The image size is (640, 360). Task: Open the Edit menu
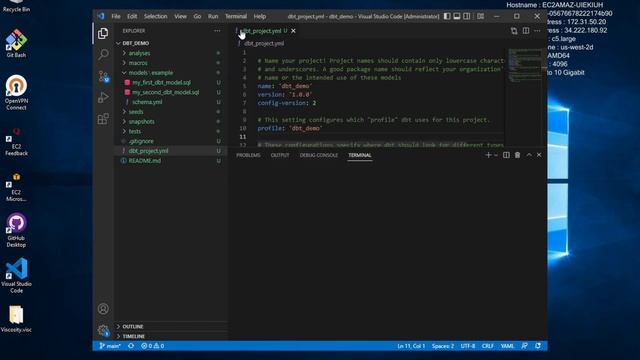(x=132, y=16)
